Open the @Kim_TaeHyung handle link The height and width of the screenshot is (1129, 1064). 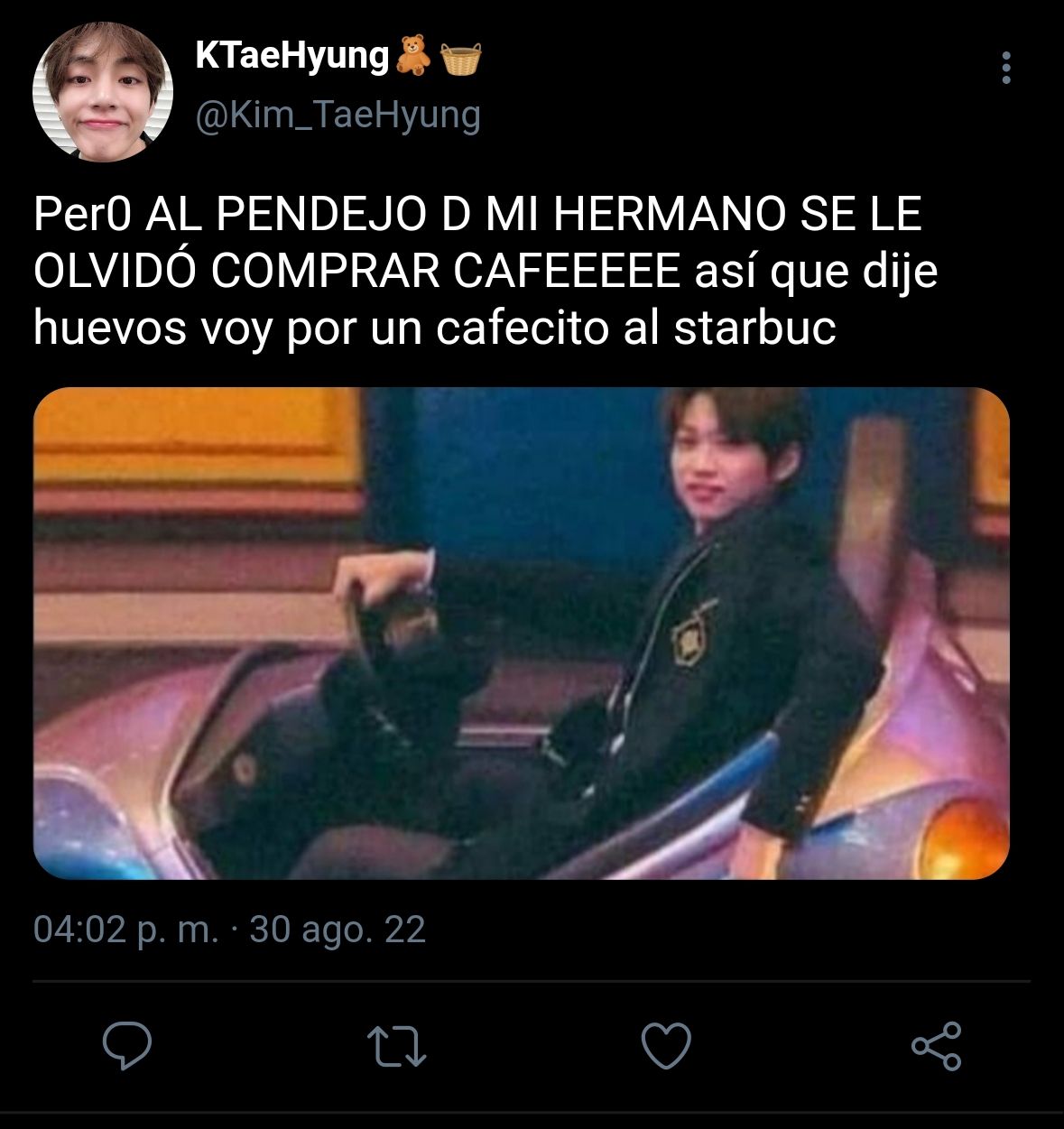click(338, 115)
